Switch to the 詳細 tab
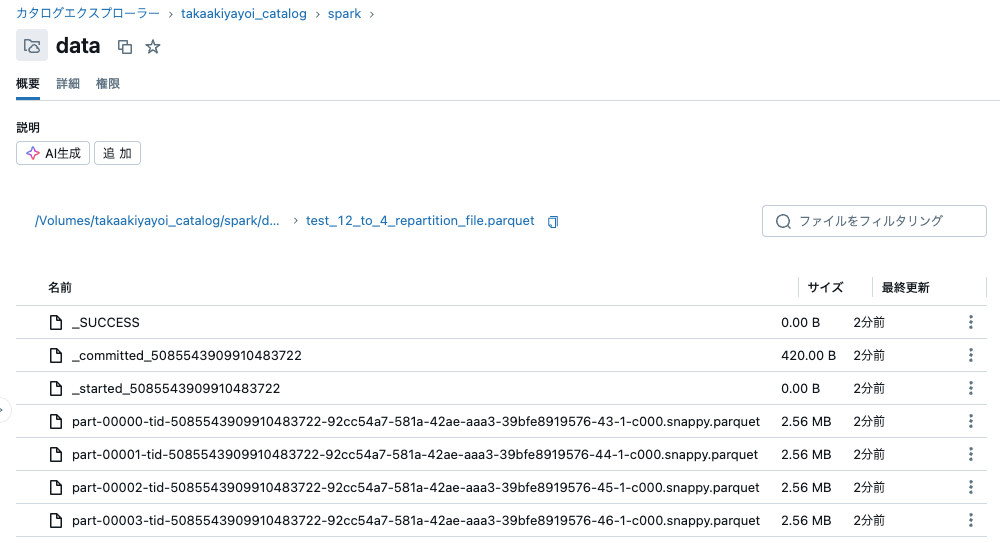1000x543 pixels. [68, 84]
